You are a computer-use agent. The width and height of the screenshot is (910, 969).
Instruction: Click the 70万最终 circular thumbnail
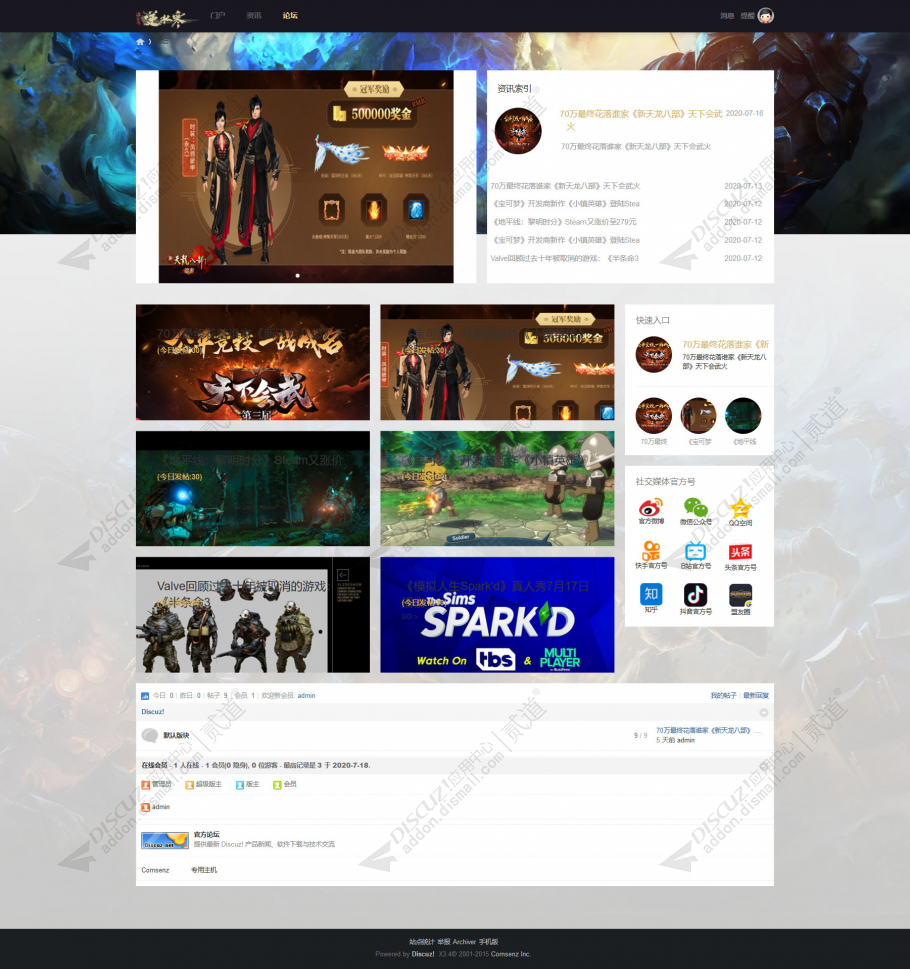[654, 415]
